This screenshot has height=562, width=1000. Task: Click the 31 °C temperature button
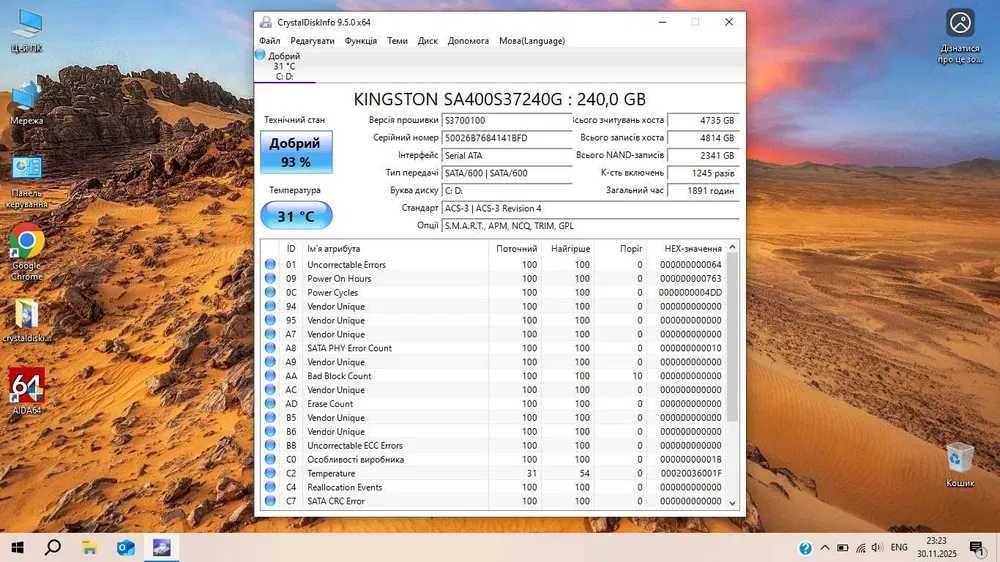point(296,216)
